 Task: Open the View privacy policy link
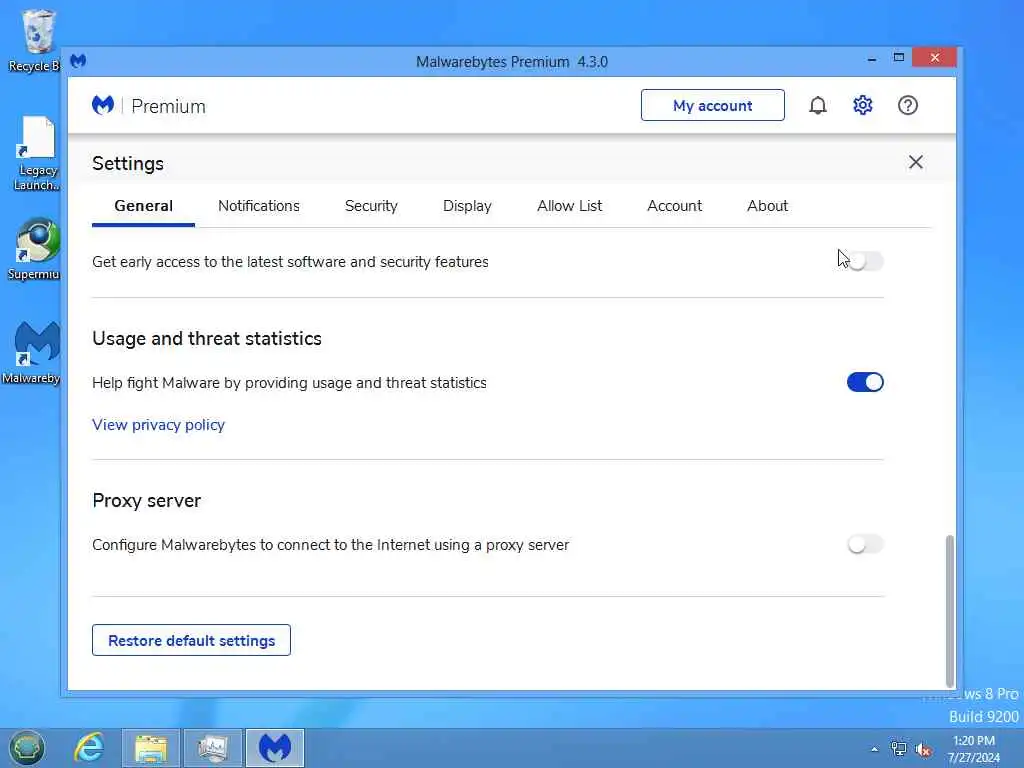click(x=159, y=424)
